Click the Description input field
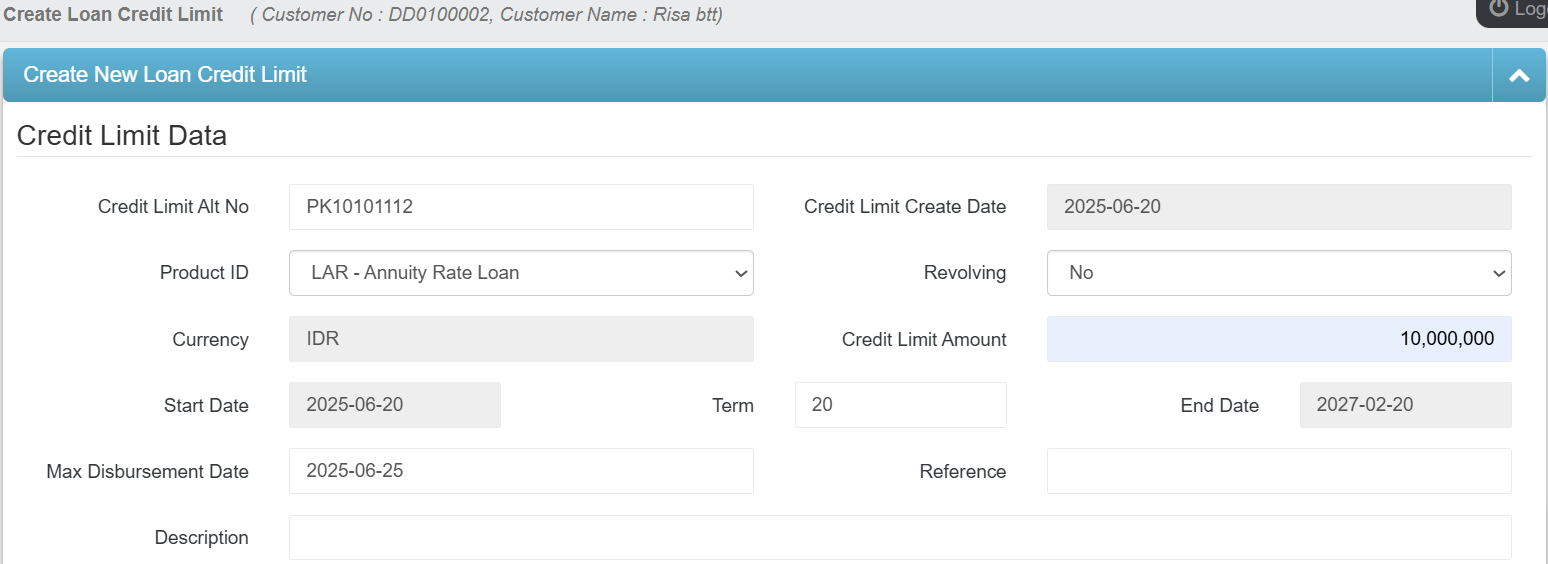This screenshot has height=564, width=1548. (900, 537)
